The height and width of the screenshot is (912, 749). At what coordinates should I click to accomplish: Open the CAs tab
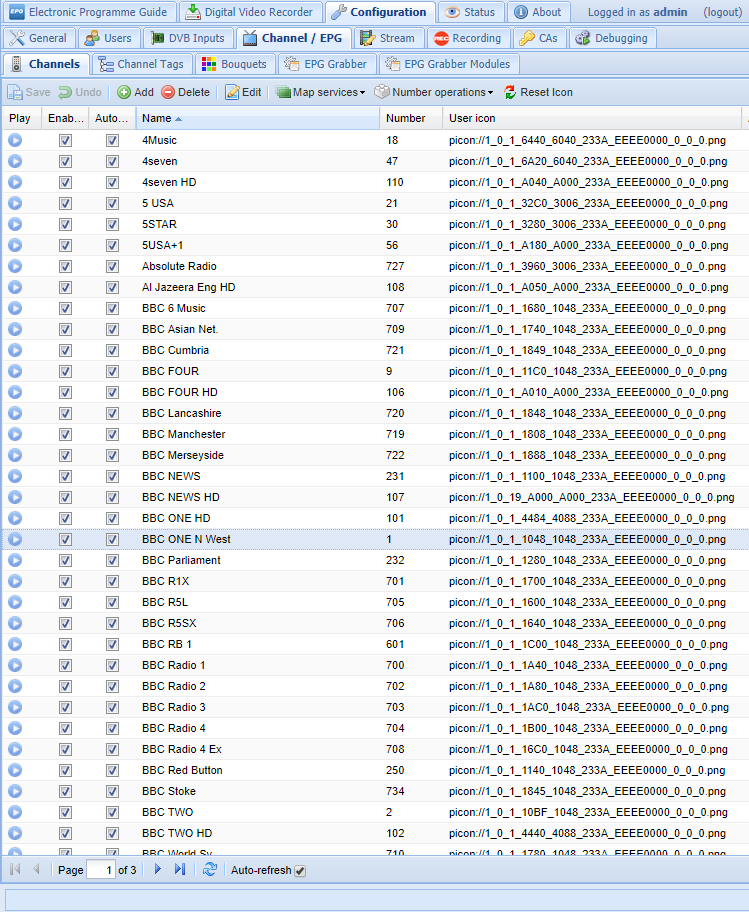point(538,38)
